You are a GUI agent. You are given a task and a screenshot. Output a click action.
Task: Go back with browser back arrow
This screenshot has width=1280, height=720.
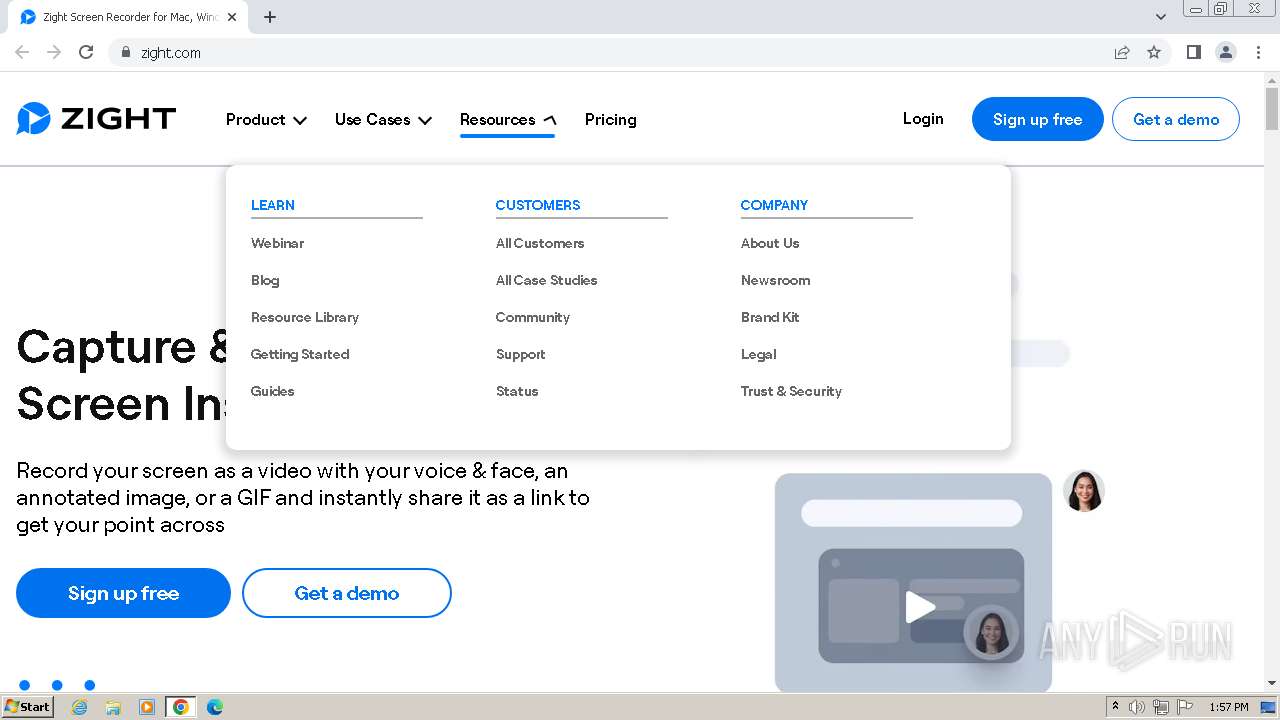[x=22, y=52]
